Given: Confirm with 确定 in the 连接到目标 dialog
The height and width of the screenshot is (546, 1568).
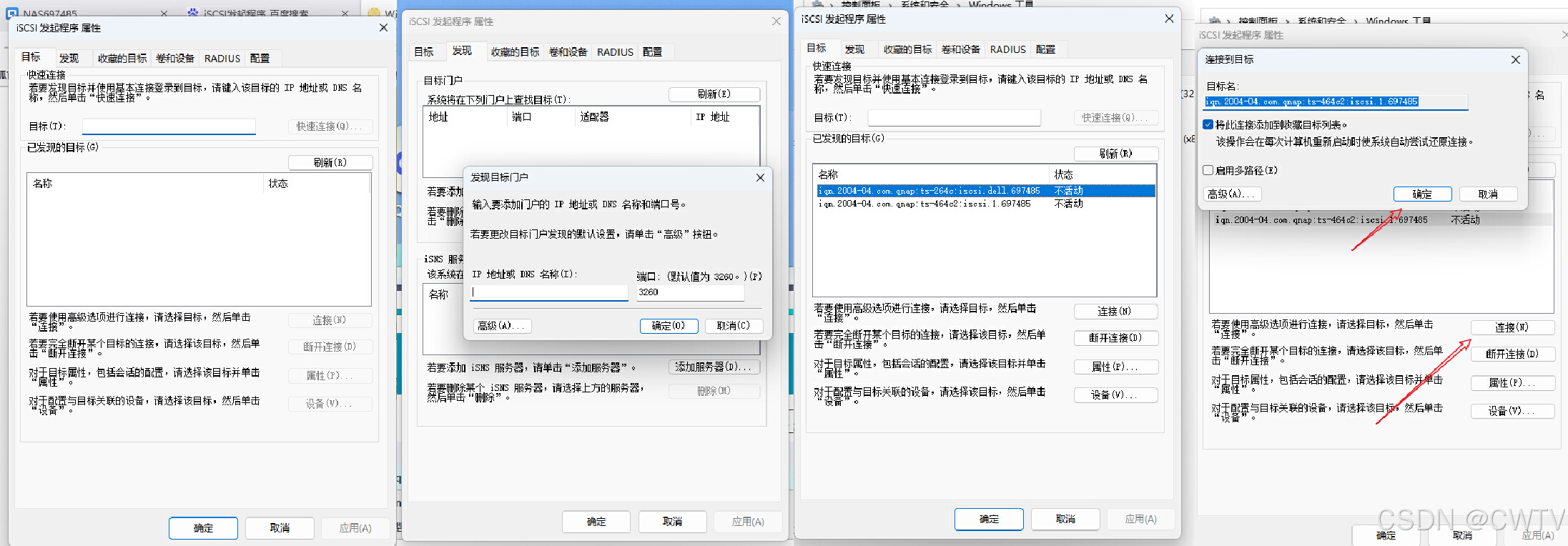Looking at the screenshot, I should 1422,194.
